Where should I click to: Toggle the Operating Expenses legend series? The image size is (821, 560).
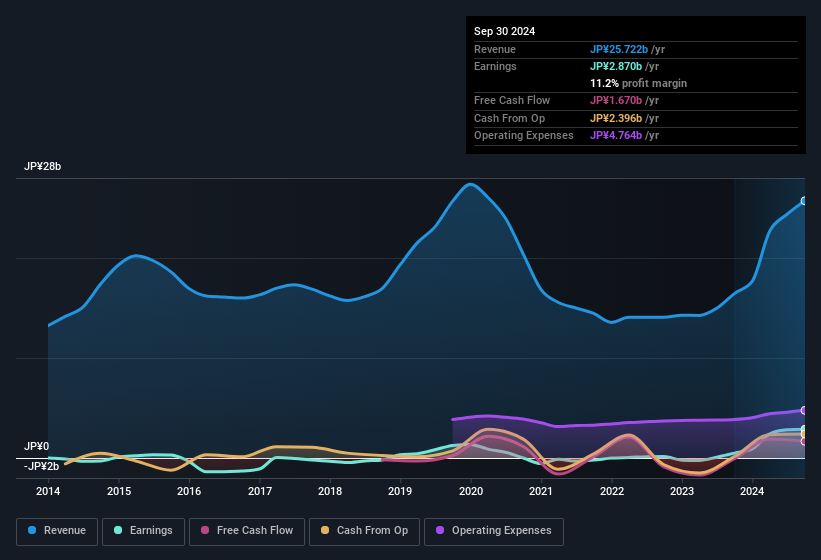pyautogui.click(x=494, y=531)
